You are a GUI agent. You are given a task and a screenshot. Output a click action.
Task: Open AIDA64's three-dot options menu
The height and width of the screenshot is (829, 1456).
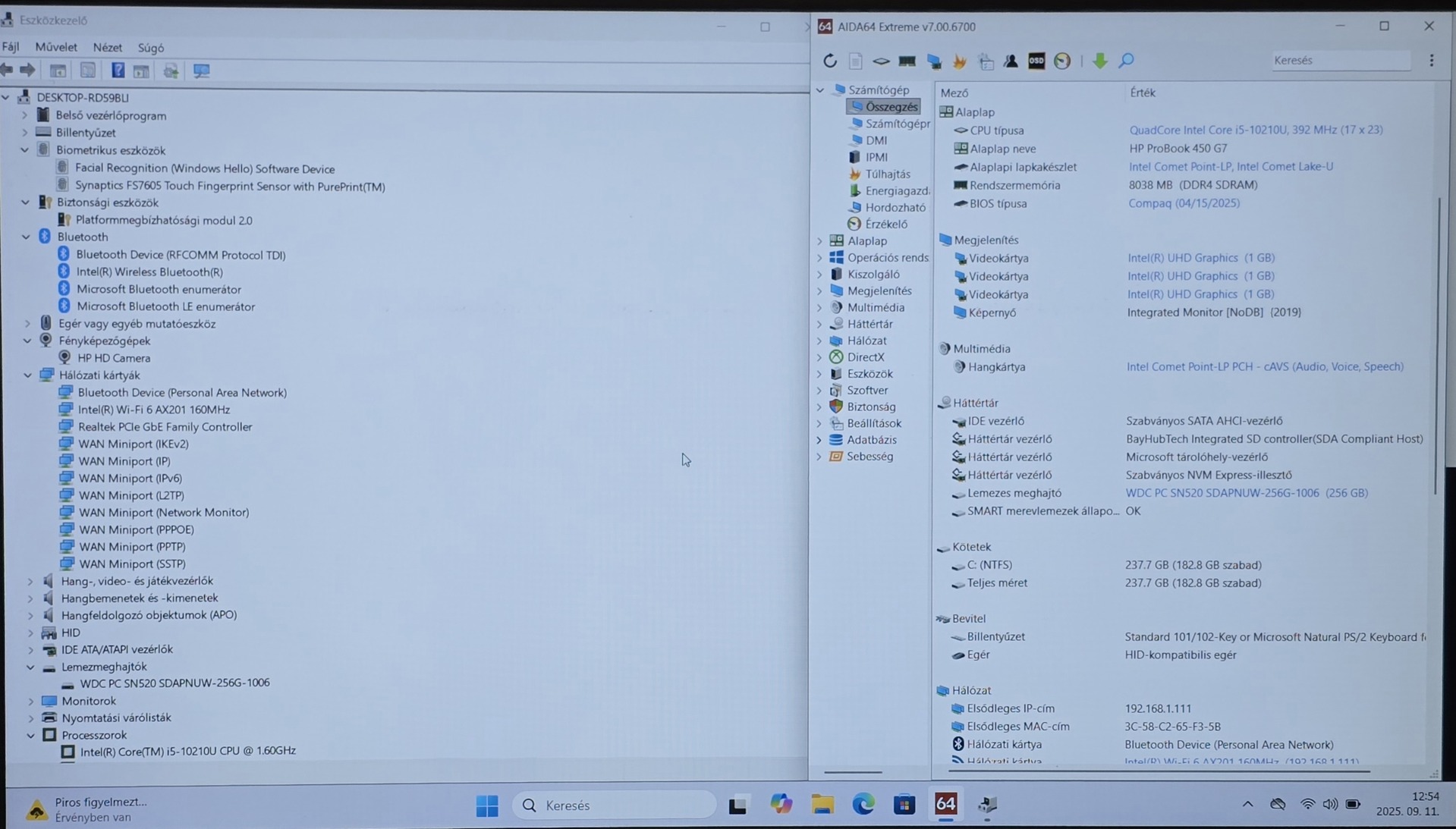click(x=1432, y=61)
